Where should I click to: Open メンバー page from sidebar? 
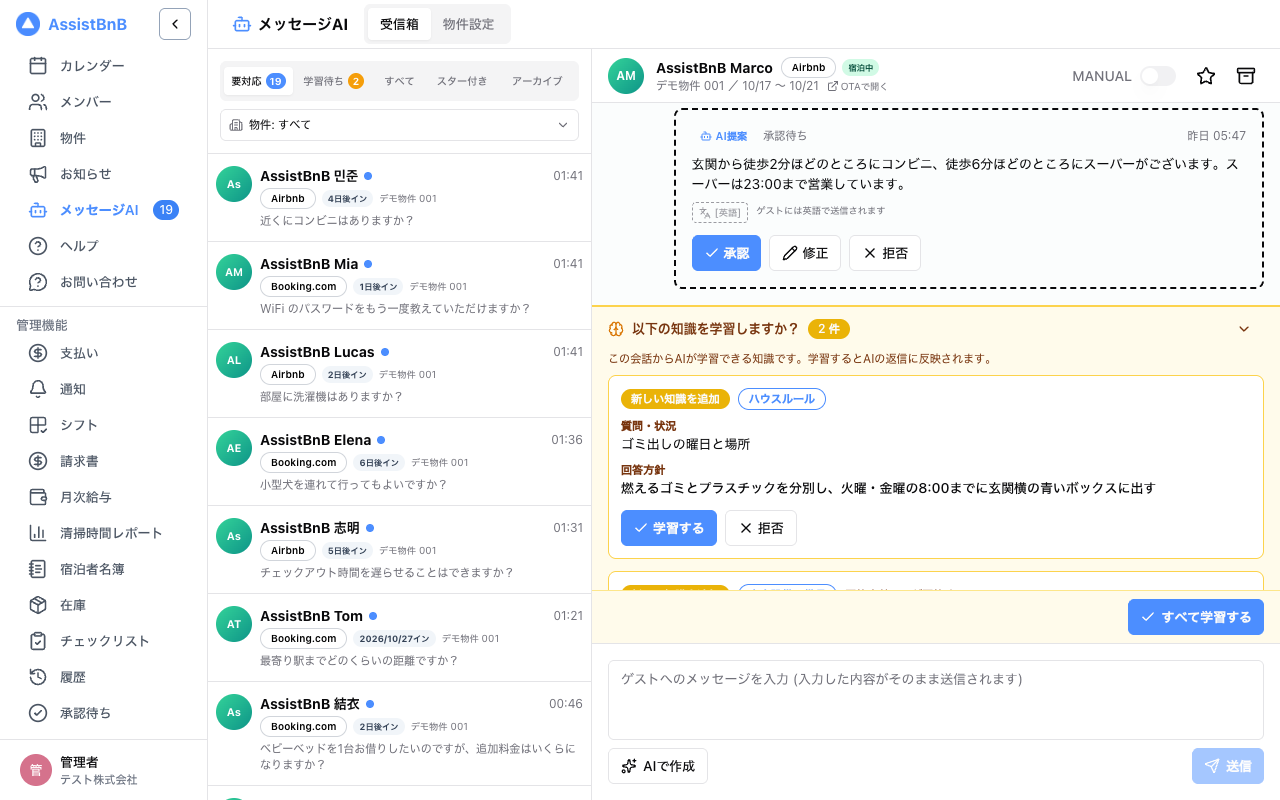[104, 102]
